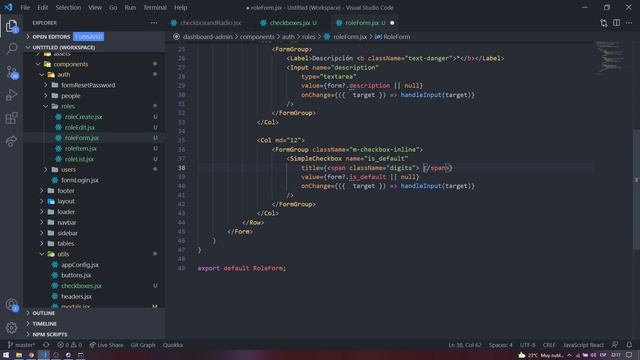Viewport: 640px width, 360px height.
Task: Open formLogin.jsx in the explorer
Action: (80, 180)
